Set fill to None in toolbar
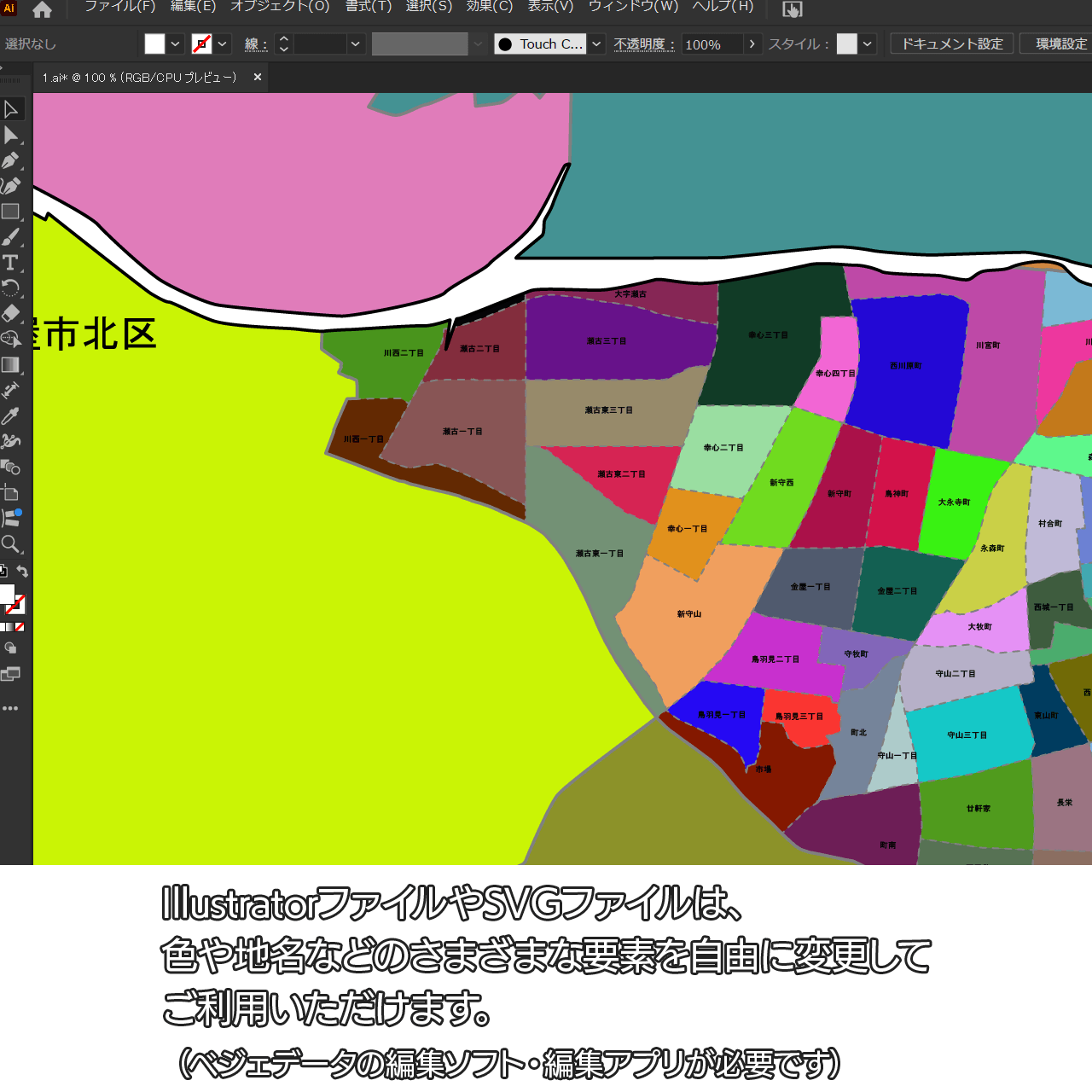Viewport: 1092px width, 1092px height. click(x=20, y=627)
